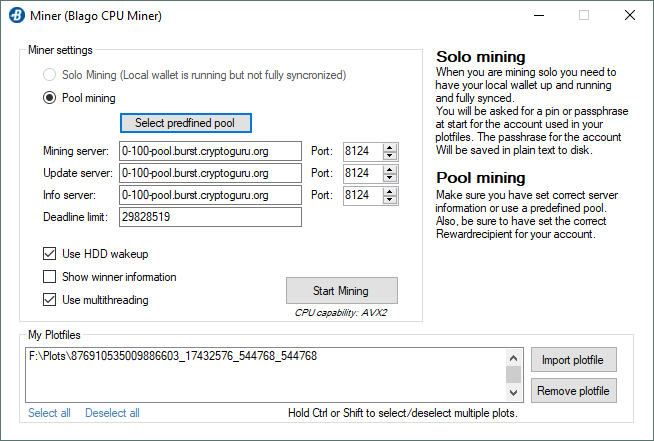Increase the Info server port value
The height and width of the screenshot is (441, 654).
pyautogui.click(x=390, y=192)
